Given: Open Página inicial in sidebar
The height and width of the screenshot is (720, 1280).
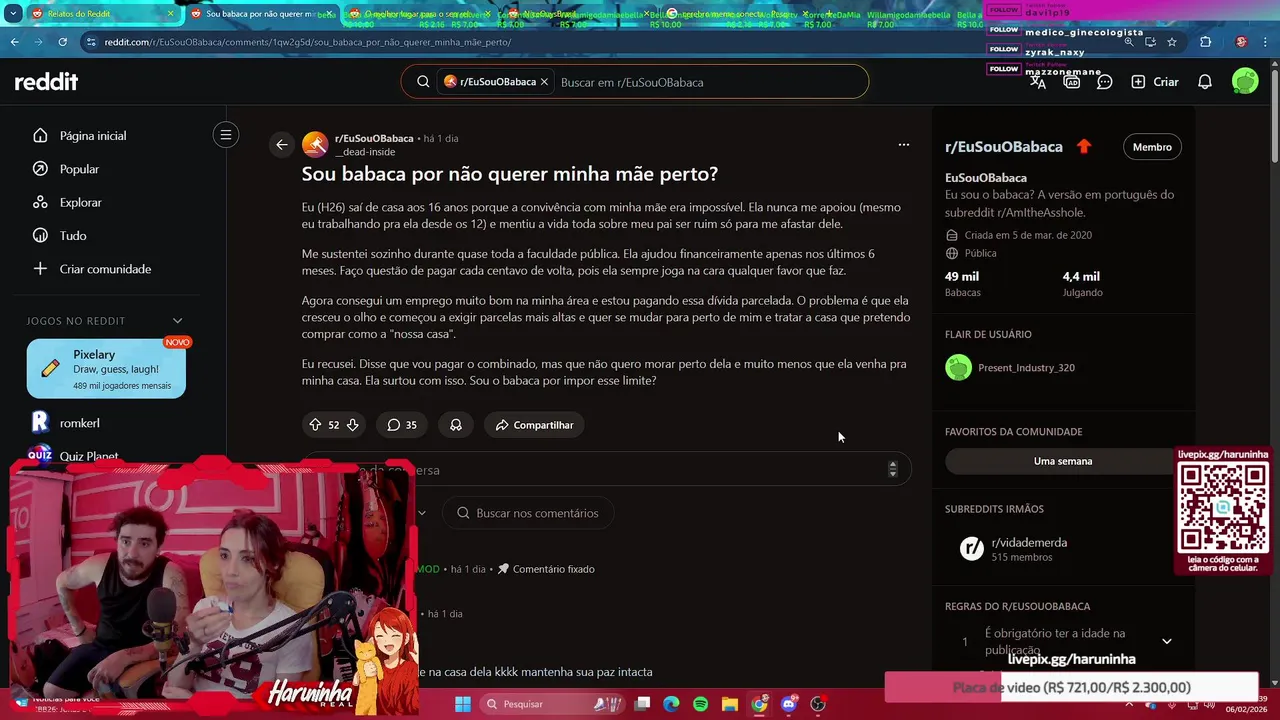Looking at the screenshot, I should 92,135.
